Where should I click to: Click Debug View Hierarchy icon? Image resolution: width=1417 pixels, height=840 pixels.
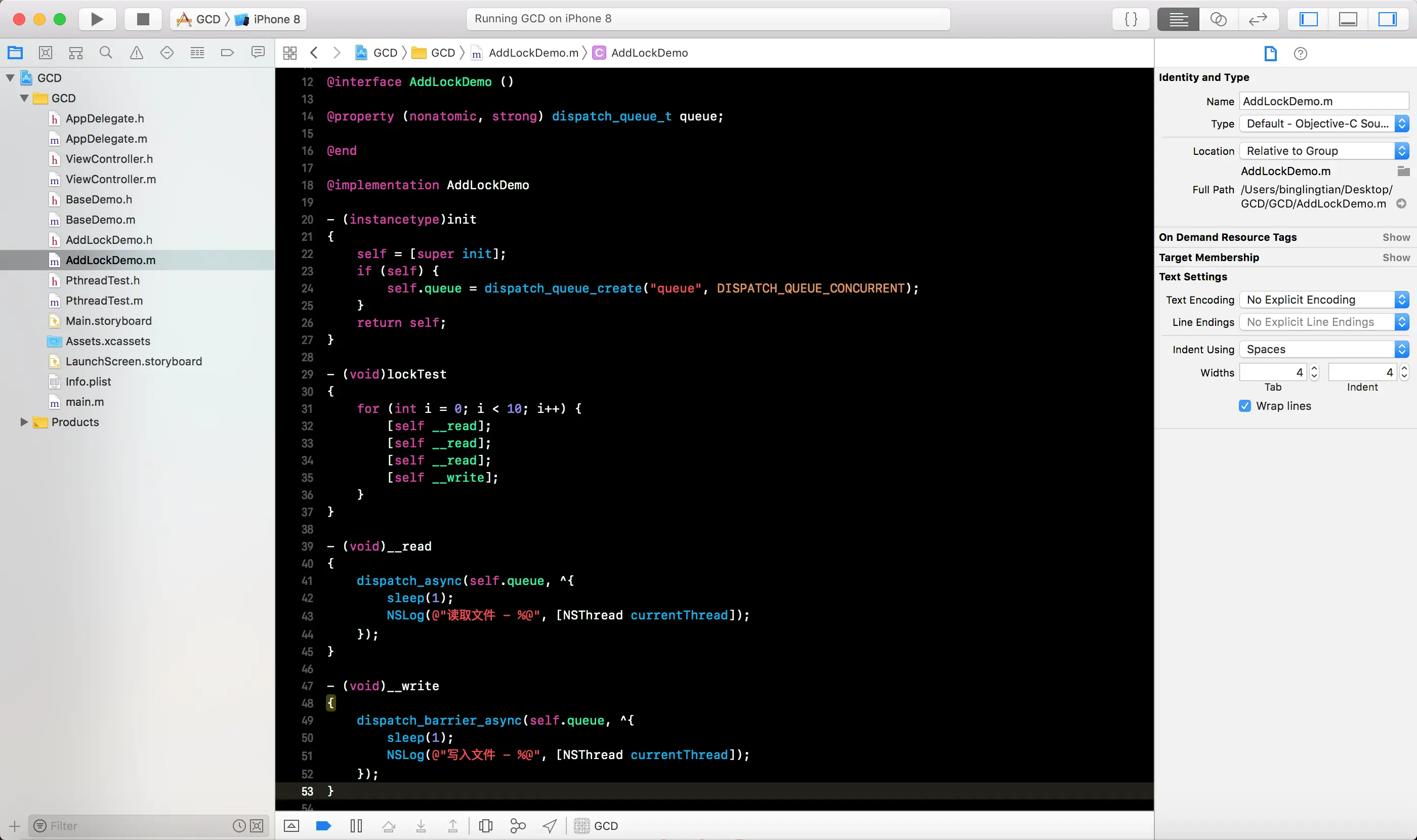click(486, 826)
